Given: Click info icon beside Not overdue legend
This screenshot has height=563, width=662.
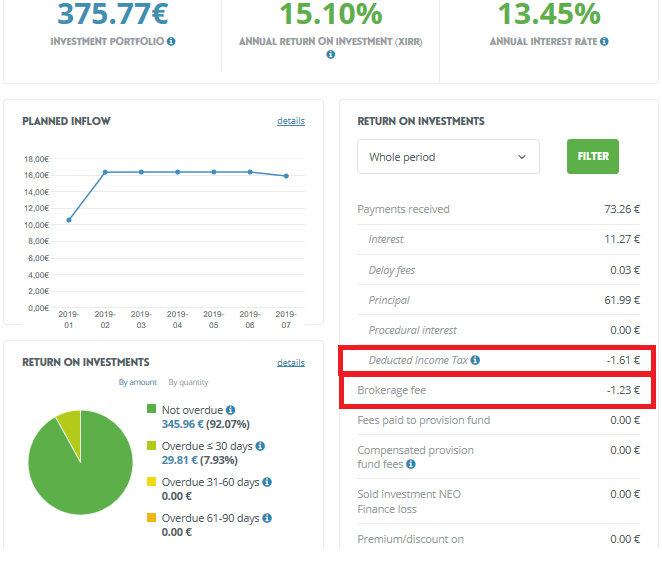Looking at the screenshot, I should 231,410.
